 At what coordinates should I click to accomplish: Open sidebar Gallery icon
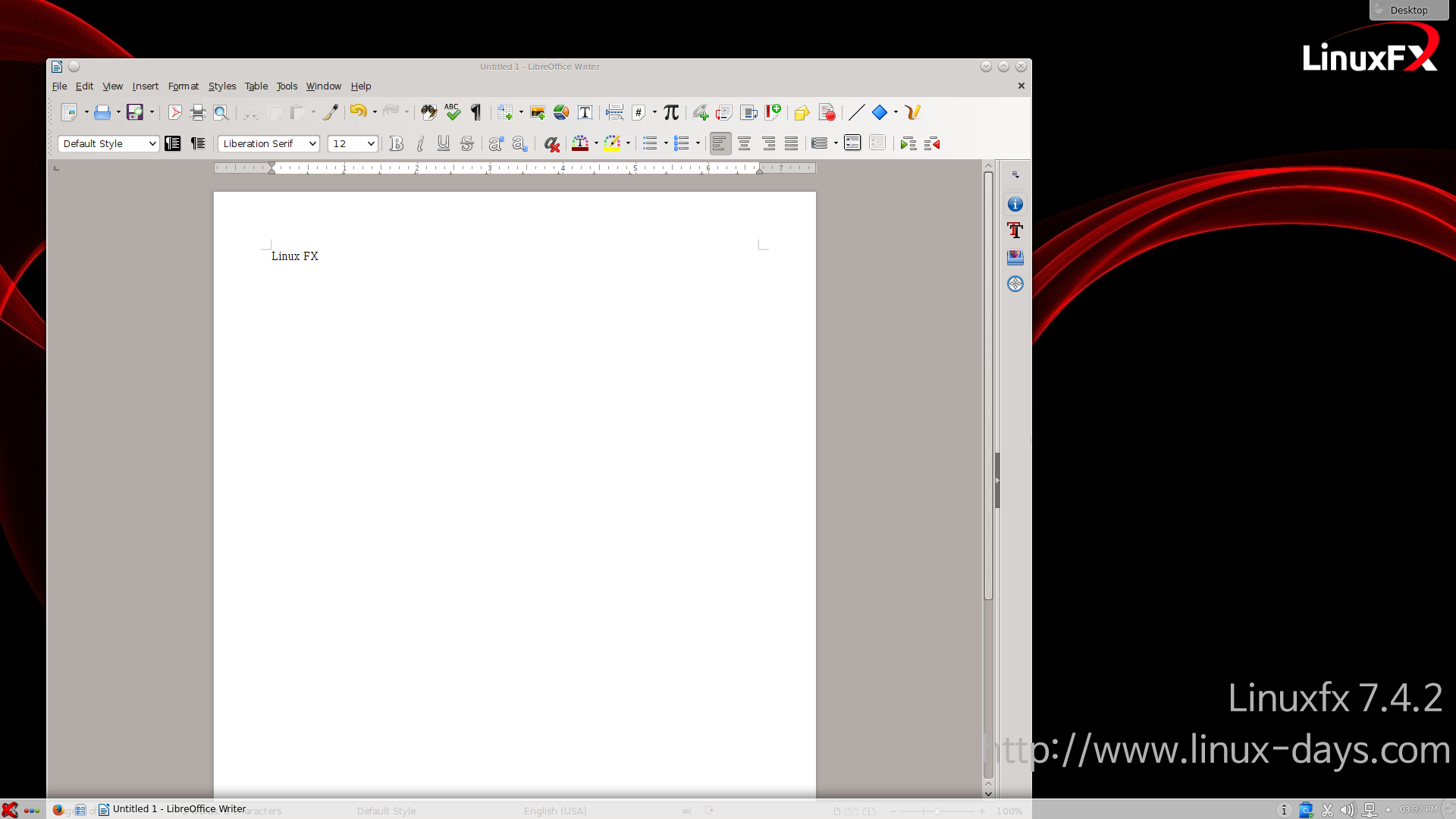[x=1015, y=257]
